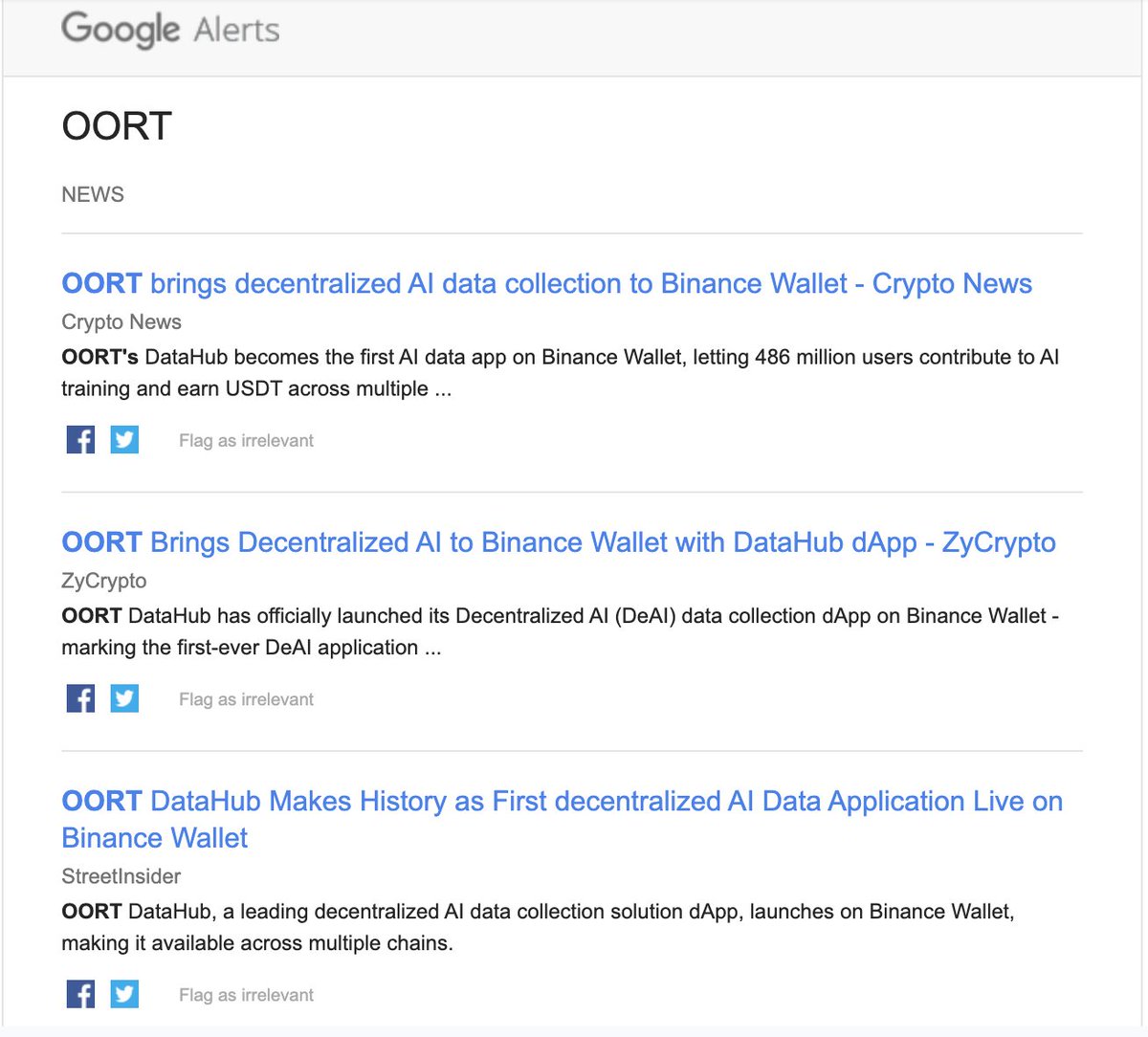Share the StreetInsider article on Facebook
The width and height of the screenshot is (1148, 1037).
point(80,994)
